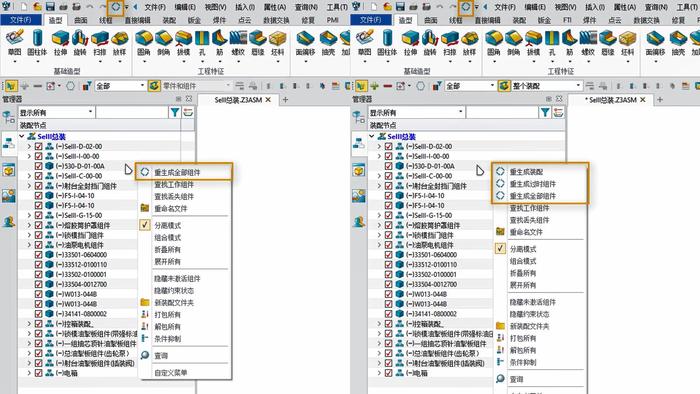Collapse SeIII总装 root node in left window

(x=21, y=136)
